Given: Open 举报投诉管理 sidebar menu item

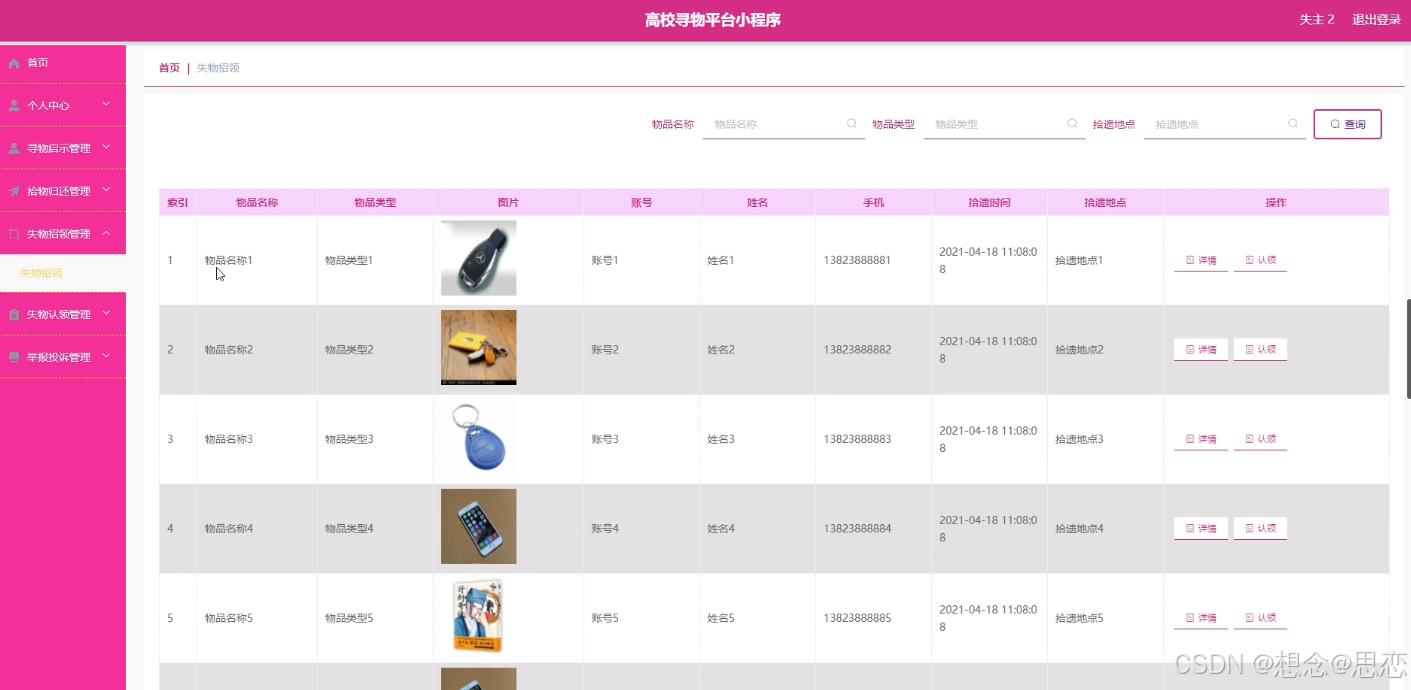Looking at the screenshot, I should (x=63, y=357).
